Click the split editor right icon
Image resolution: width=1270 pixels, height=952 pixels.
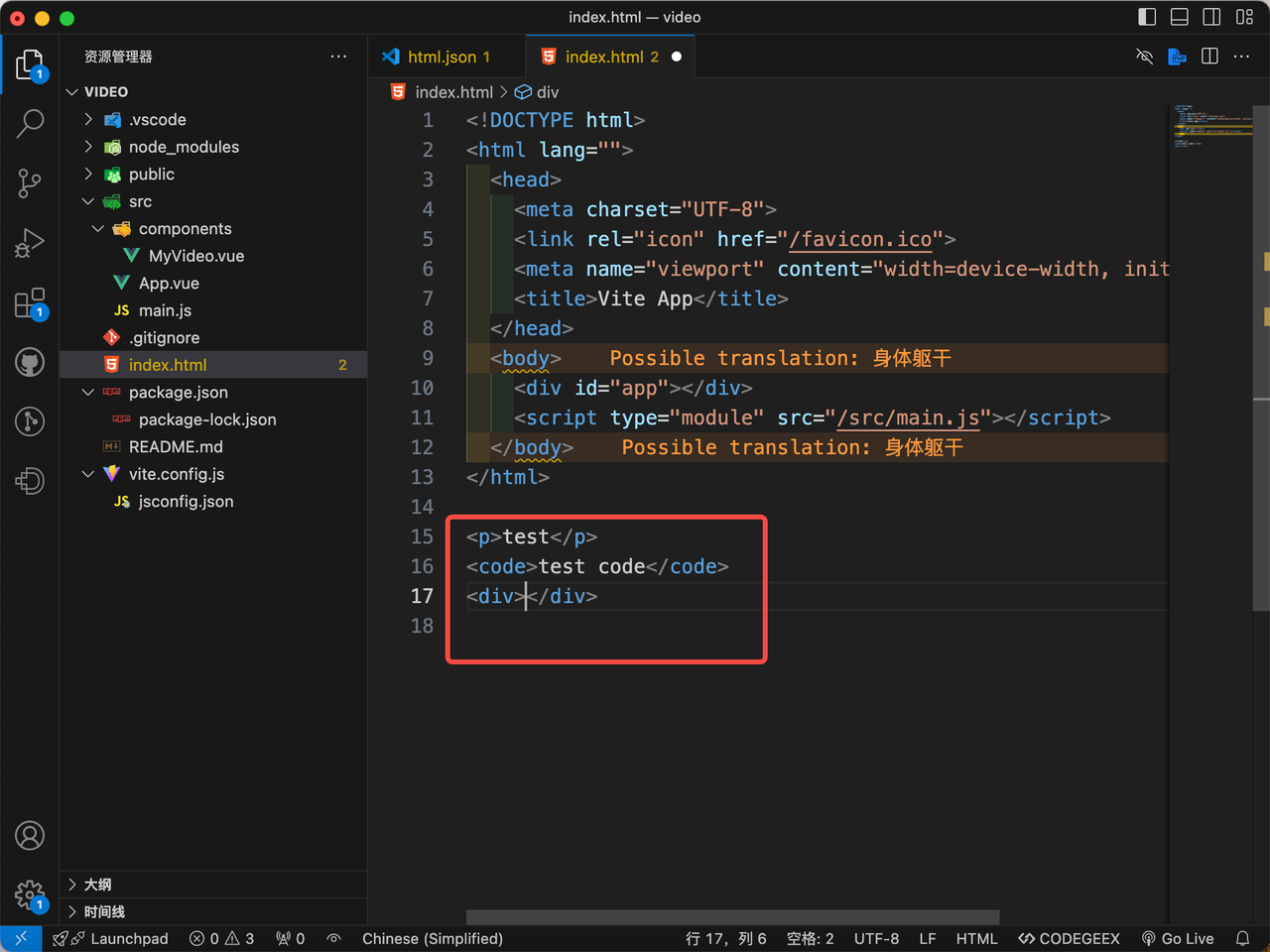pyautogui.click(x=1209, y=57)
